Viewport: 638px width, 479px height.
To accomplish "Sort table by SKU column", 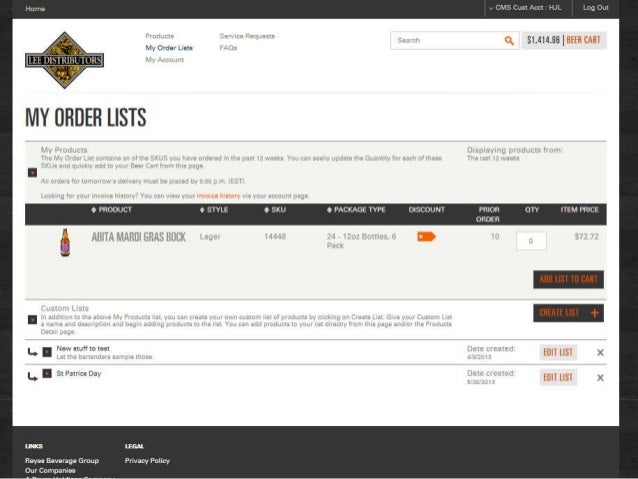I will (275, 210).
